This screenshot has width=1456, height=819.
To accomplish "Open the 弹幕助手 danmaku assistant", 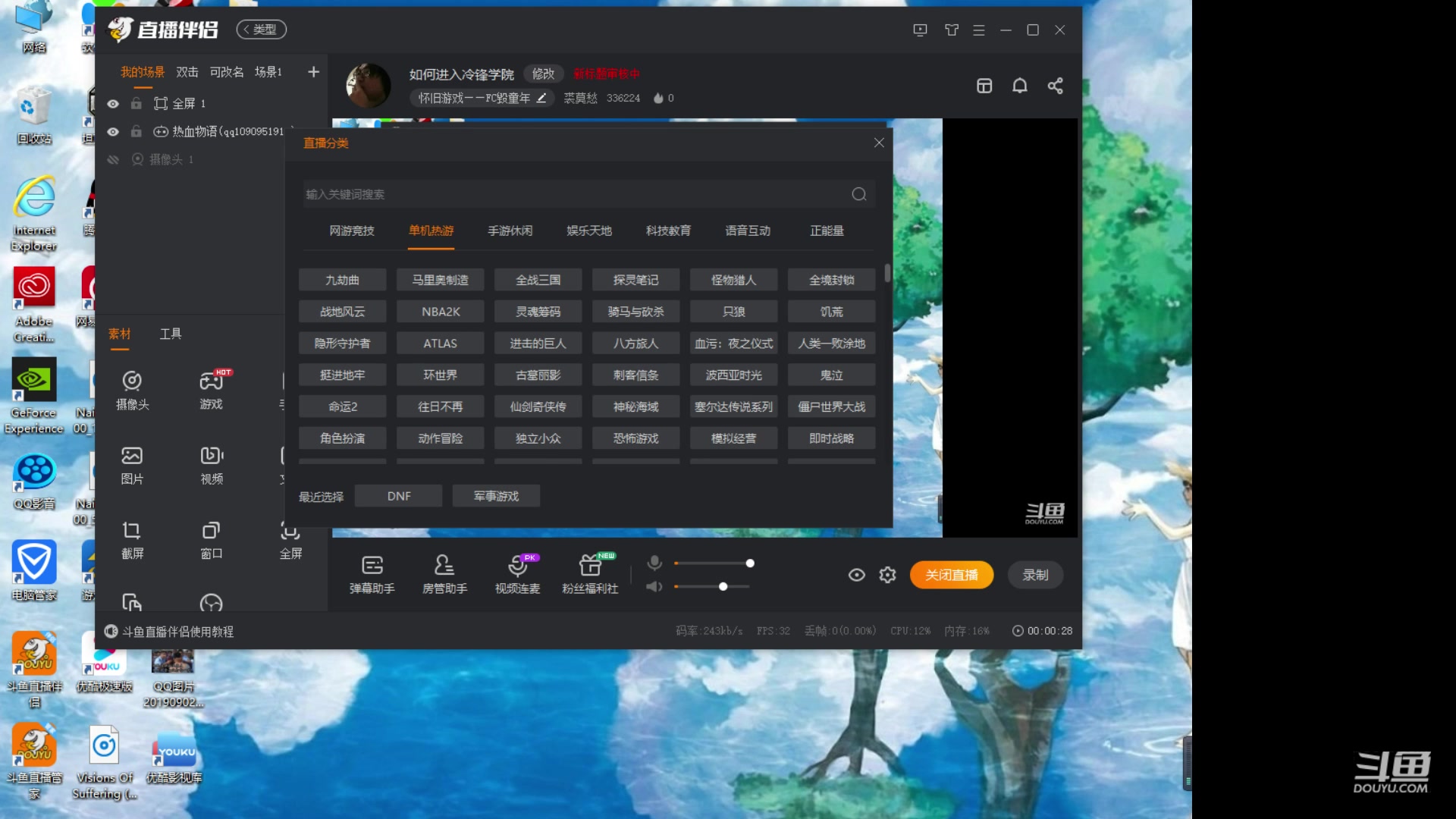I will click(x=372, y=574).
